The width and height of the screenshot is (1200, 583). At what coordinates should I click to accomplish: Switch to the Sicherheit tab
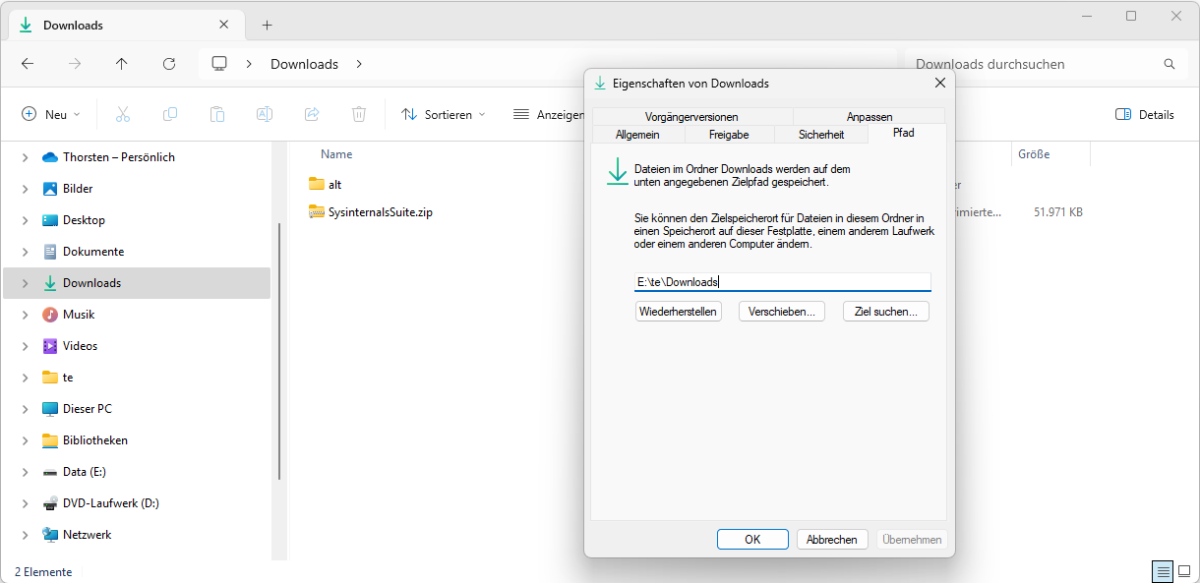[x=821, y=134]
